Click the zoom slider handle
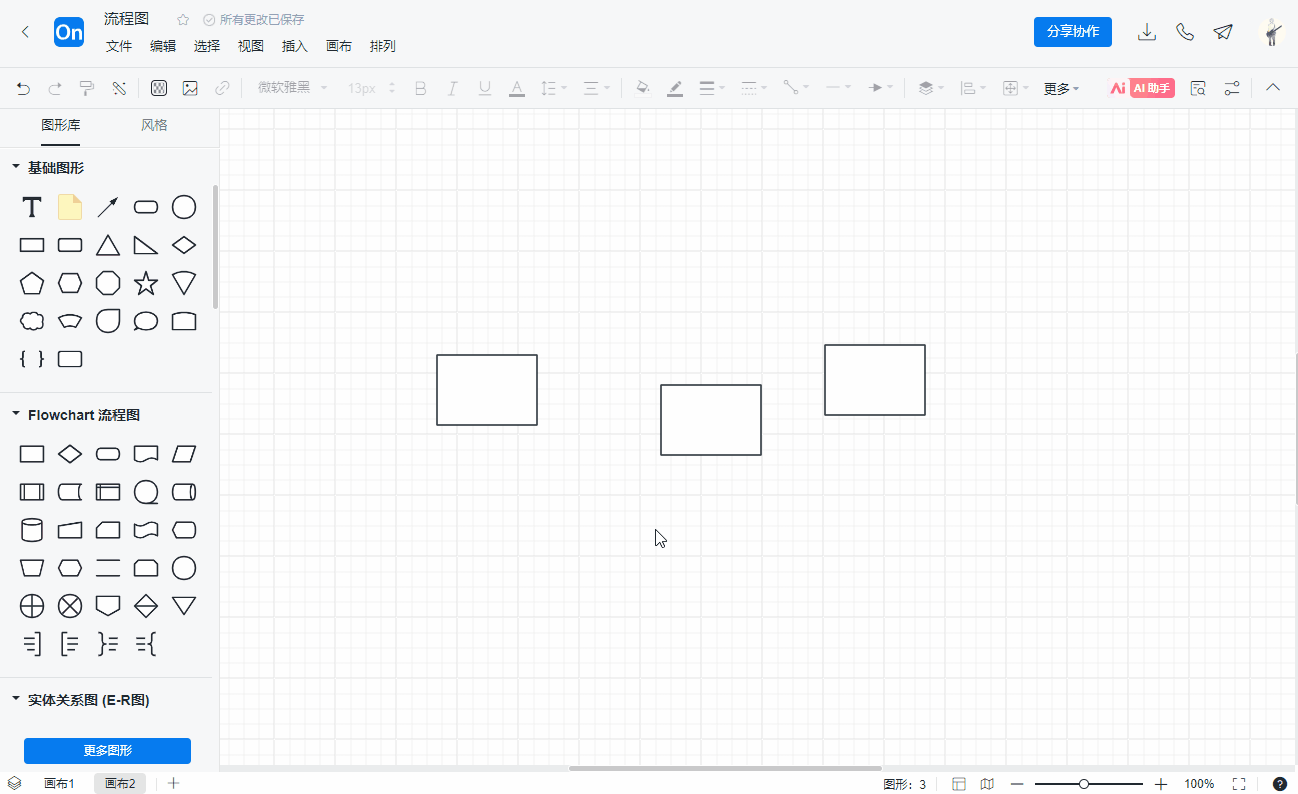 click(x=1084, y=784)
